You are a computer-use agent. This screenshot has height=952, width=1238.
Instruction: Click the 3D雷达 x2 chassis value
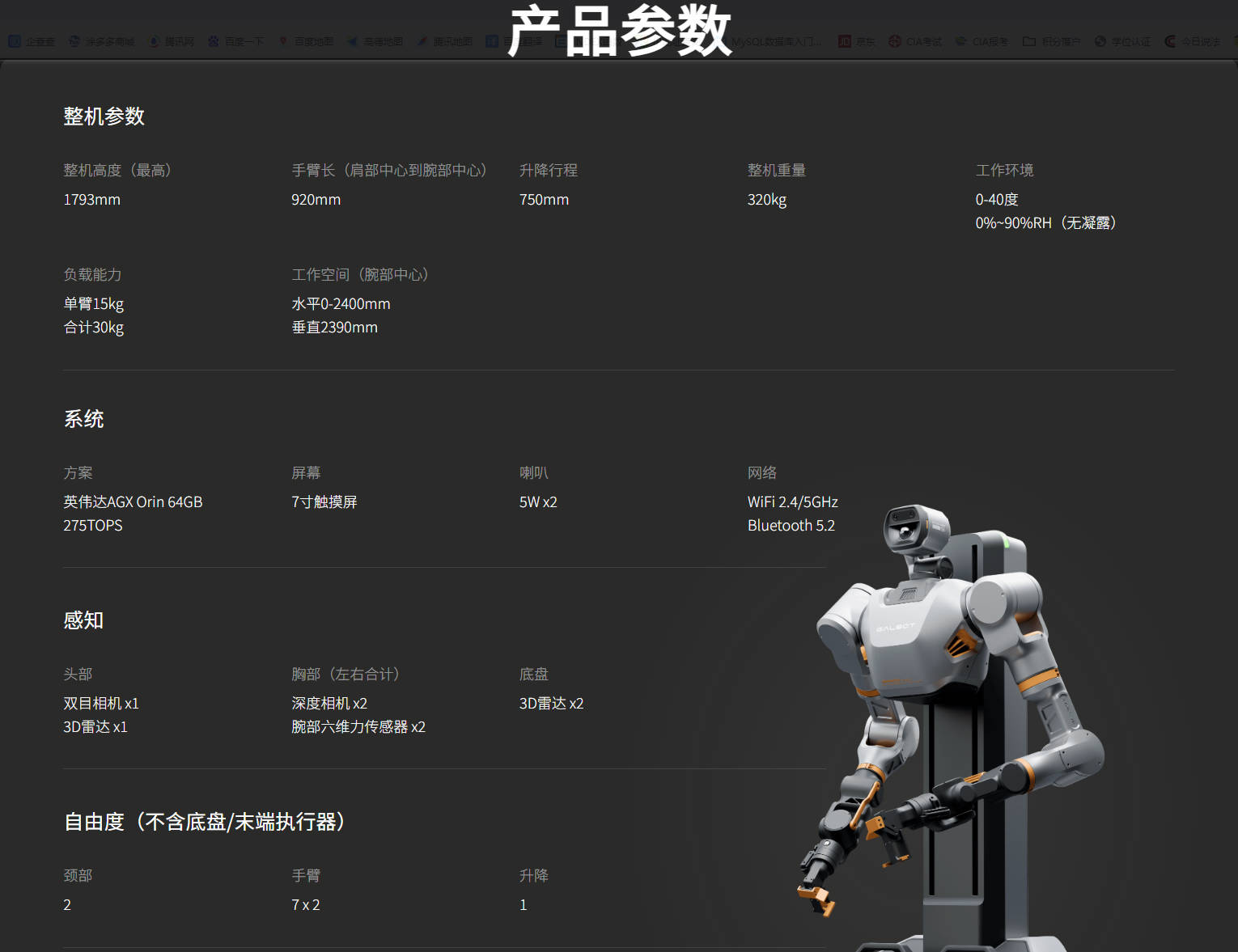(x=552, y=704)
